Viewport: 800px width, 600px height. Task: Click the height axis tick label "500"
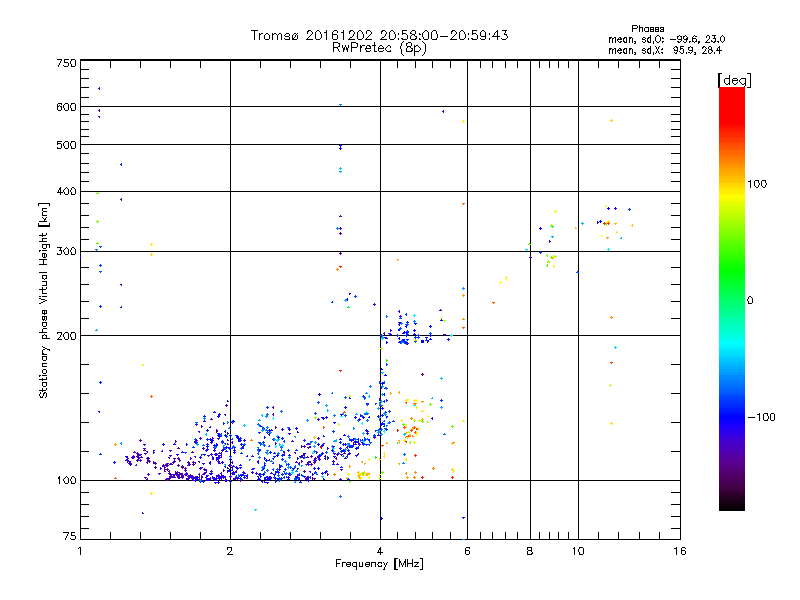(x=66, y=145)
